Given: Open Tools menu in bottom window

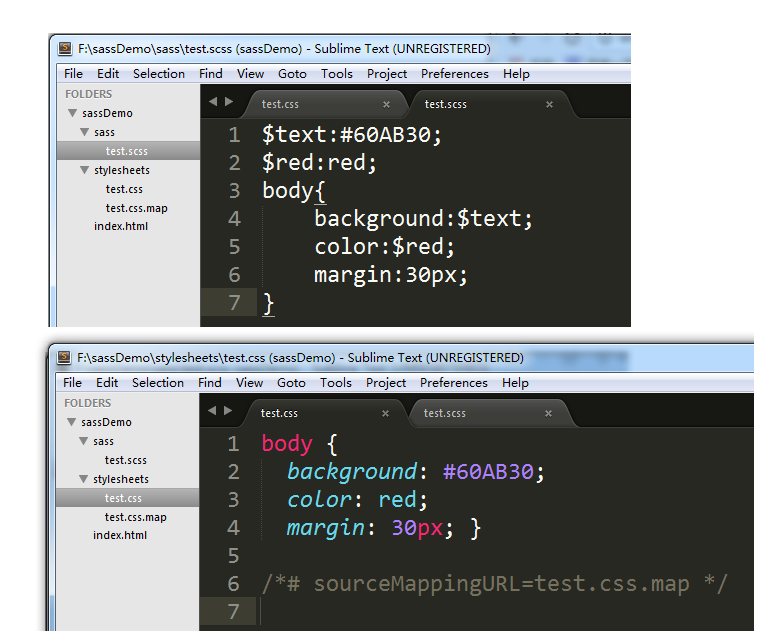Looking at the screenshot, I should pyautogui.click(x=336, y=383).
